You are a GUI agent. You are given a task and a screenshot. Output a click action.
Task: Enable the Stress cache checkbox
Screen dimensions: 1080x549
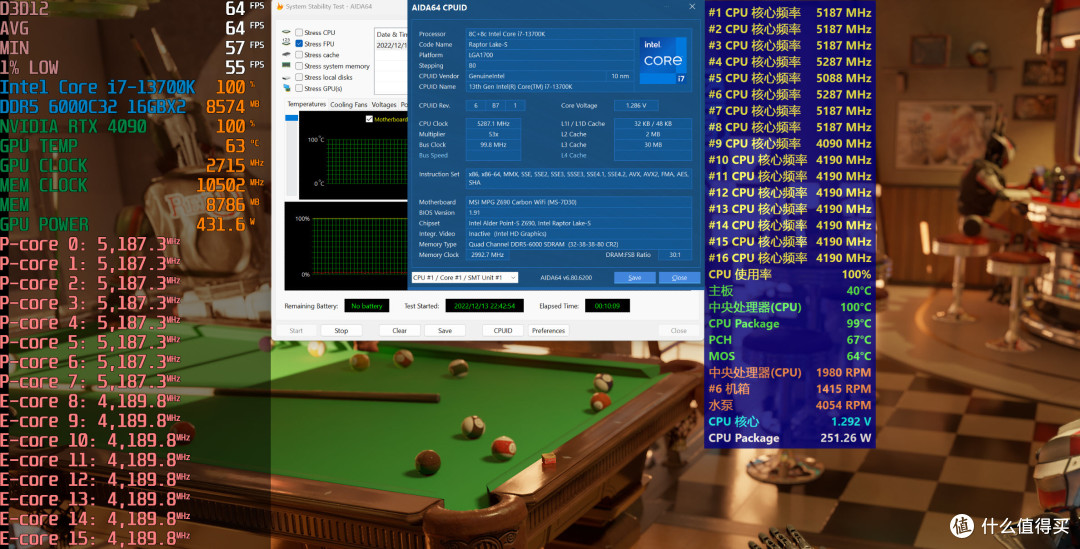click(x=299, y=54)
